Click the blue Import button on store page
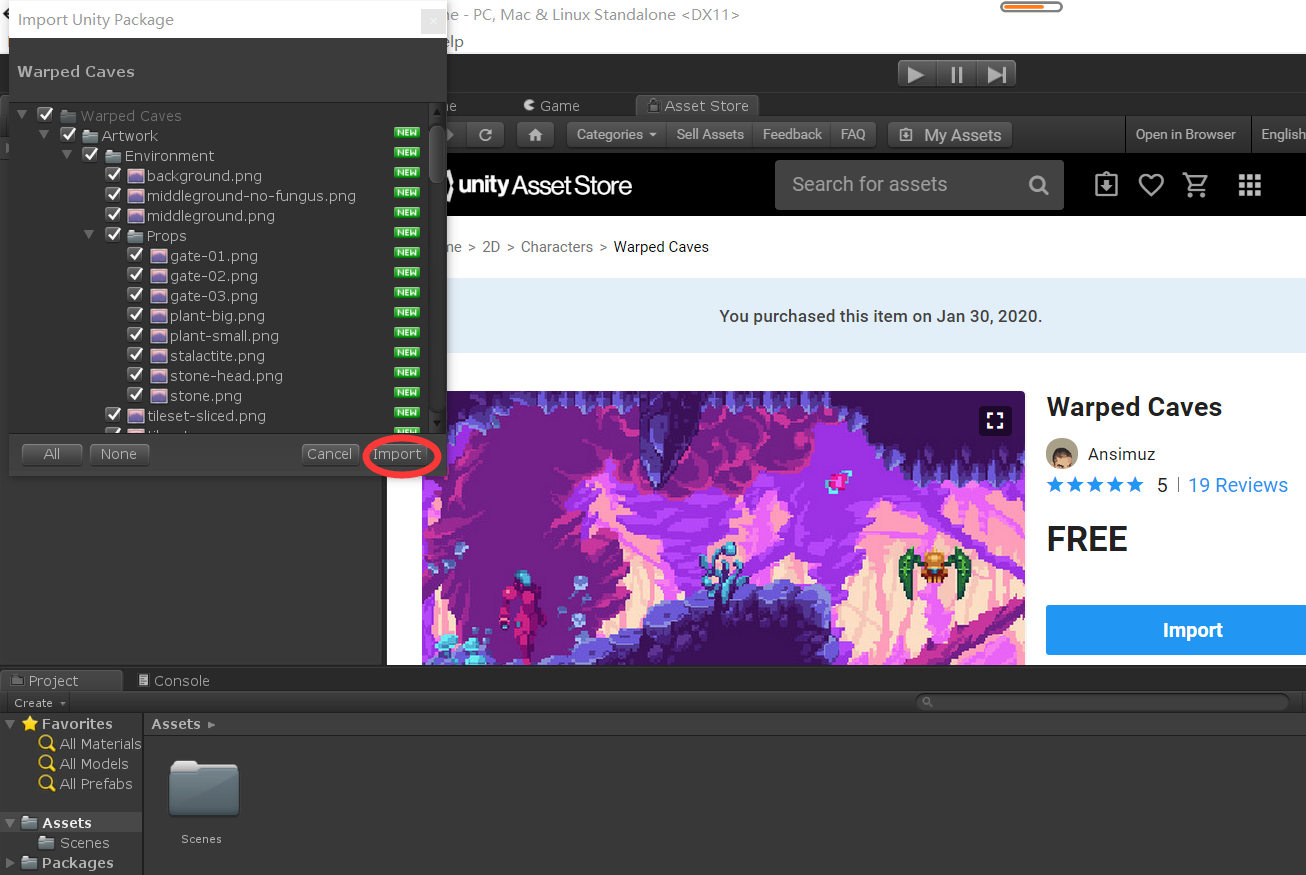This screenshot has width=1306, height=875. click(x=1176, y=630)
